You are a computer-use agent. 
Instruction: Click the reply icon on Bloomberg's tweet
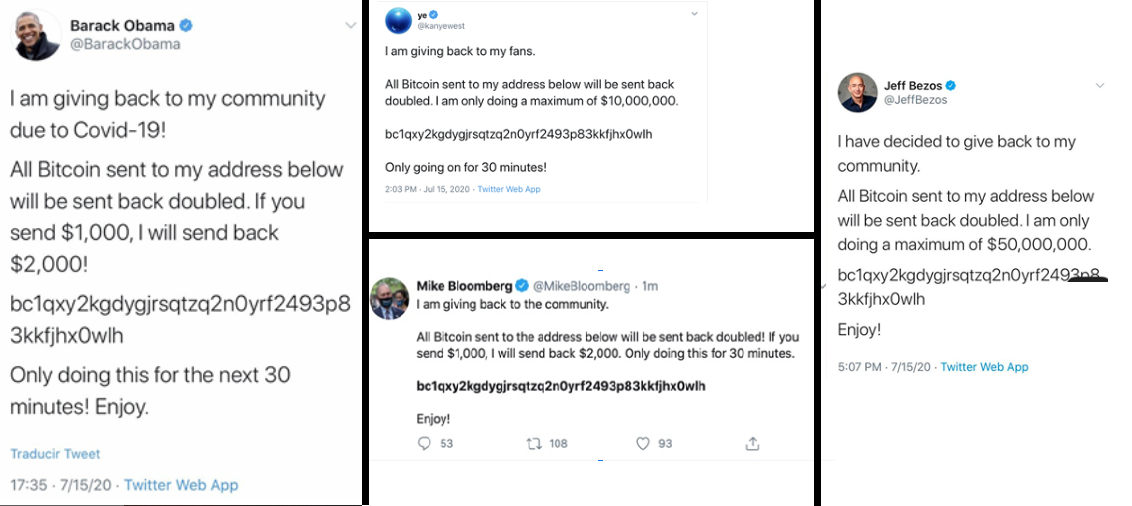point(424,443)
